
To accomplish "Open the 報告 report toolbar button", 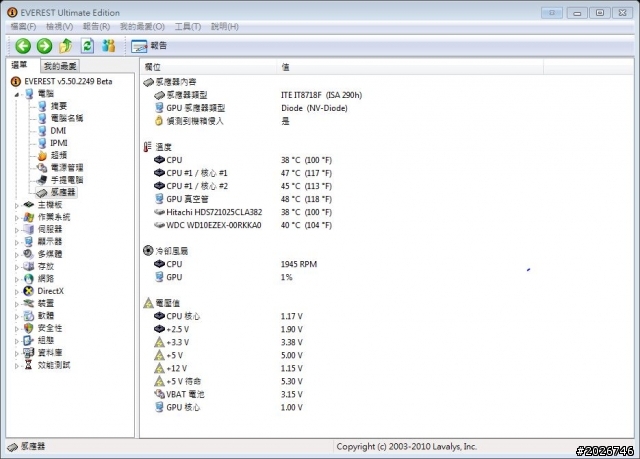I will click(149, 46).
